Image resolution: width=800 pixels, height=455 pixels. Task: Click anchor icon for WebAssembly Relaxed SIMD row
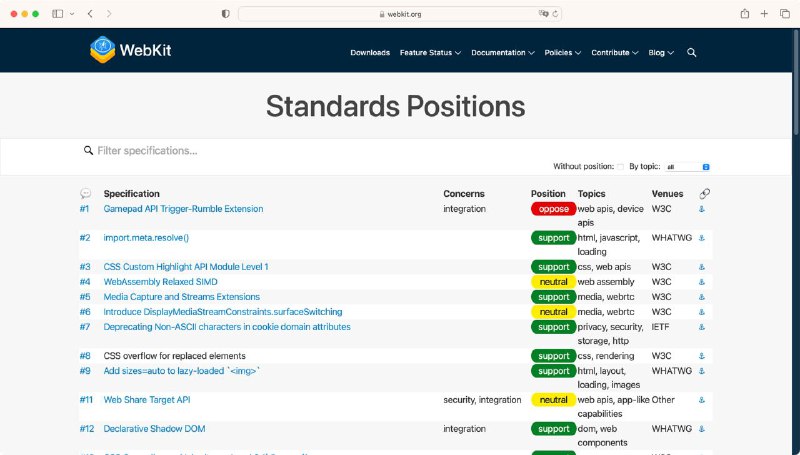coord(702,282)
